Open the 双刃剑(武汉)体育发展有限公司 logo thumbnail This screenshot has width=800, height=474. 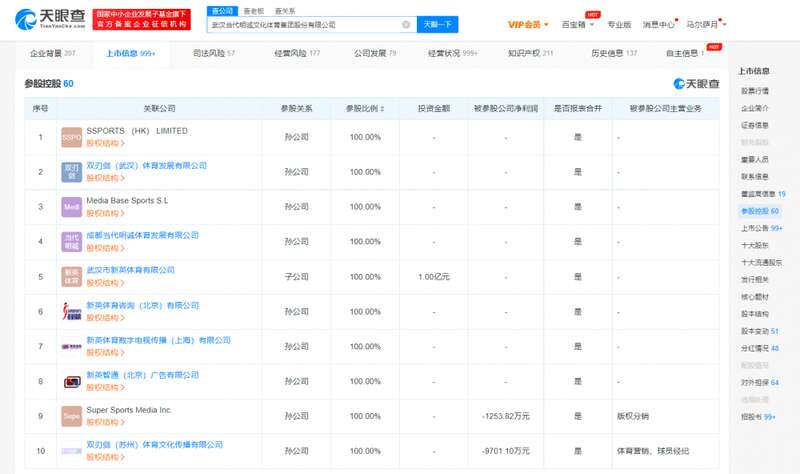pyautogui.click(x=71, y=172)
